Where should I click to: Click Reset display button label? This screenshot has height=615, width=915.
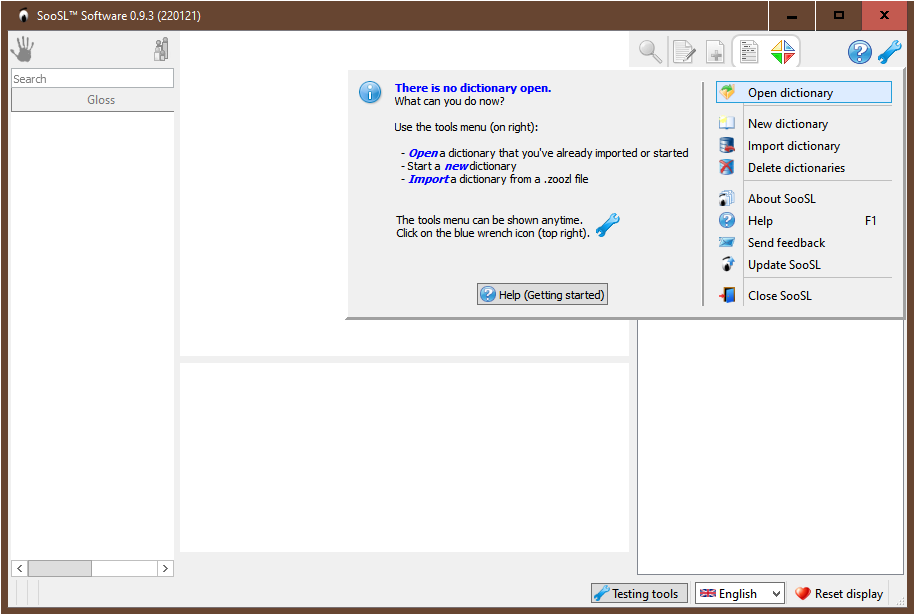[x=848, y=593]
